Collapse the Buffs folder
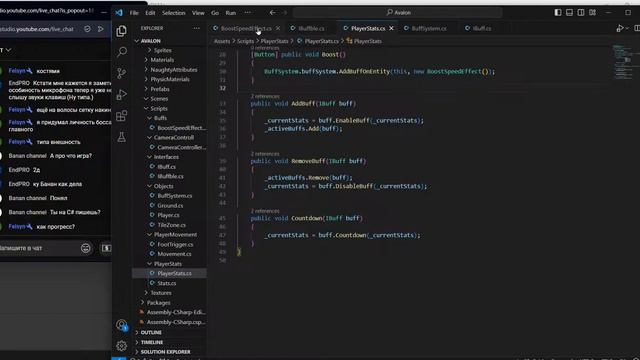640x360 pixels. (160, 118)
